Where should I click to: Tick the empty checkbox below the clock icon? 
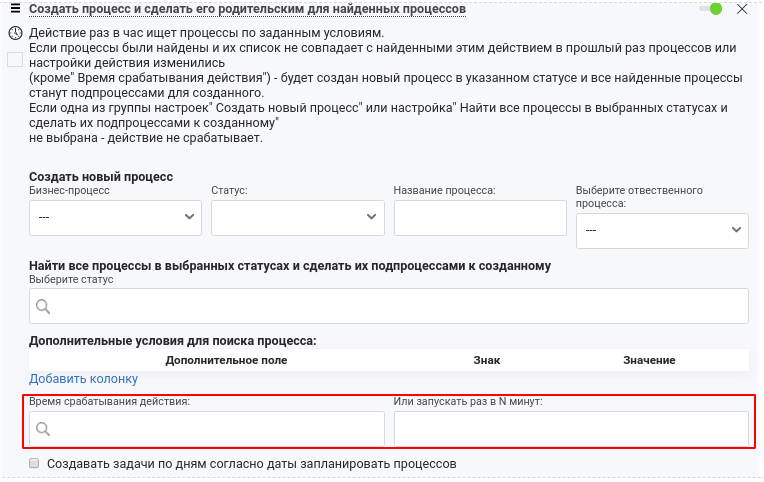click(x=15, y=59)
